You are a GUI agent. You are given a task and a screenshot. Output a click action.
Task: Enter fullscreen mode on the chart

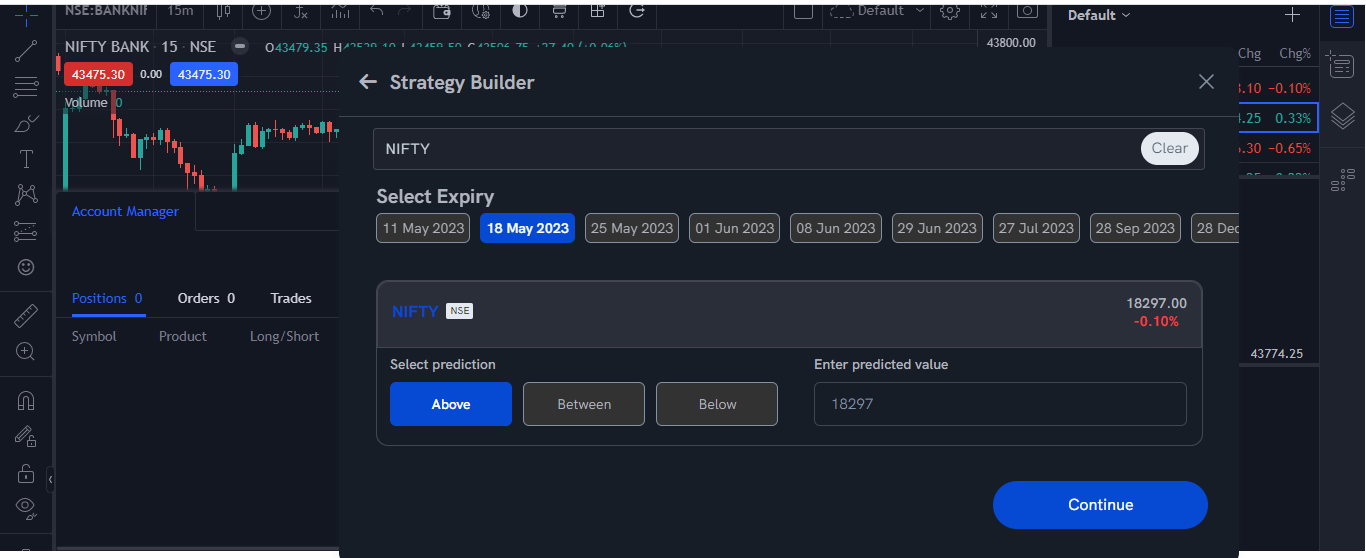(989, 12)
